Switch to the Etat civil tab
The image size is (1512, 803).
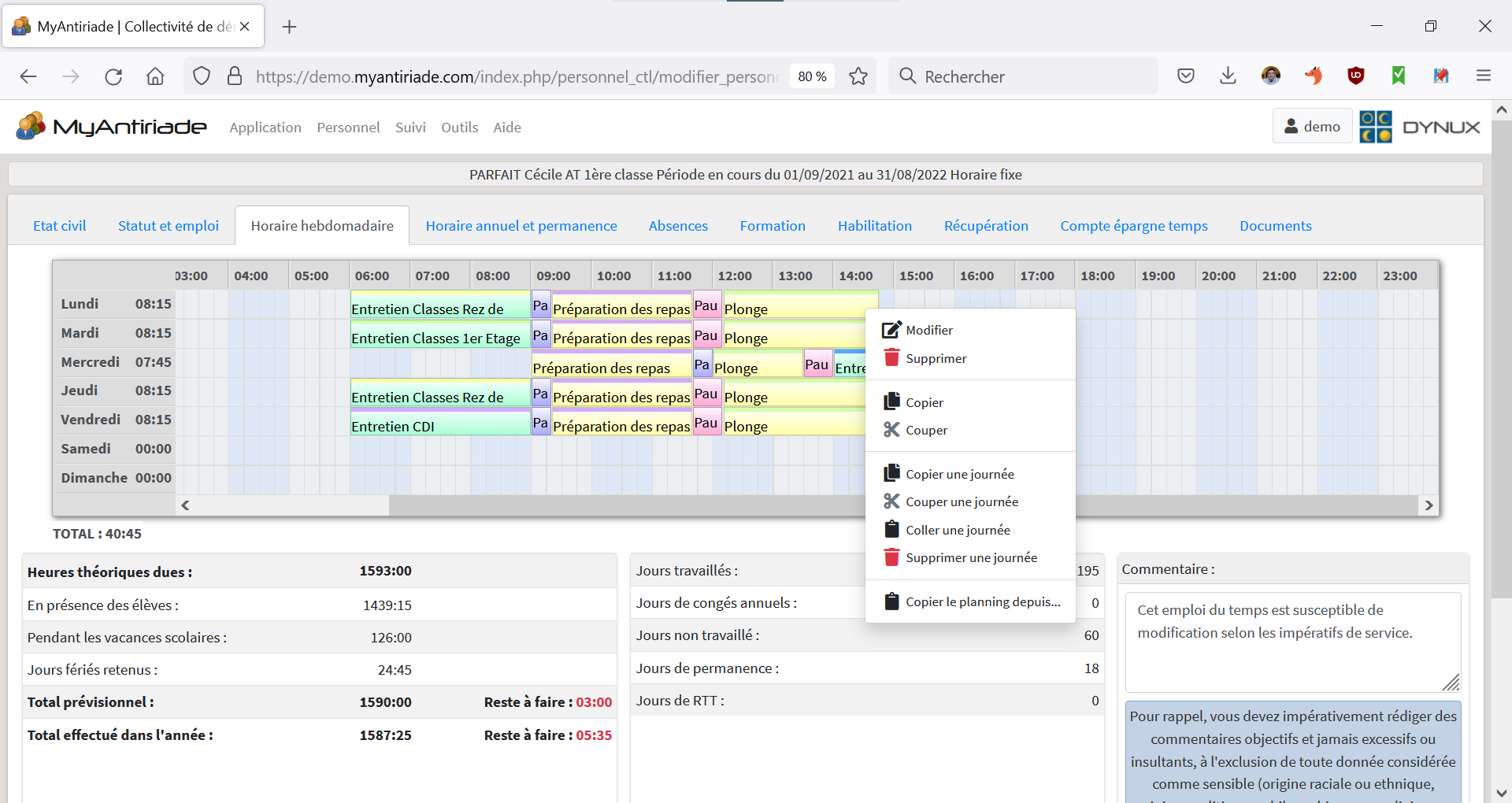60,226
